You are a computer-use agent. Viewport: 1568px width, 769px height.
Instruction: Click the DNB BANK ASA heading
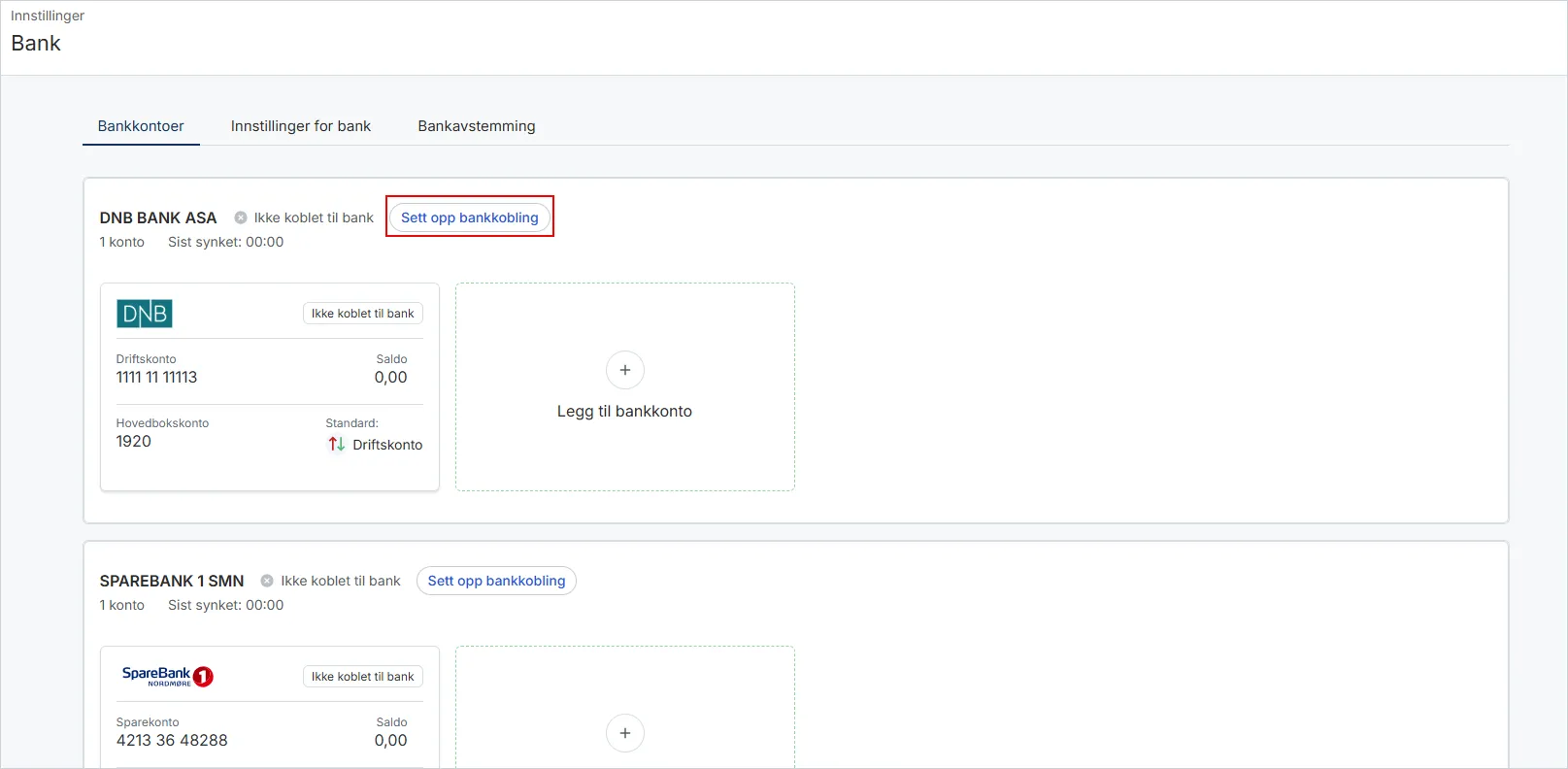[x=158, y=217]
